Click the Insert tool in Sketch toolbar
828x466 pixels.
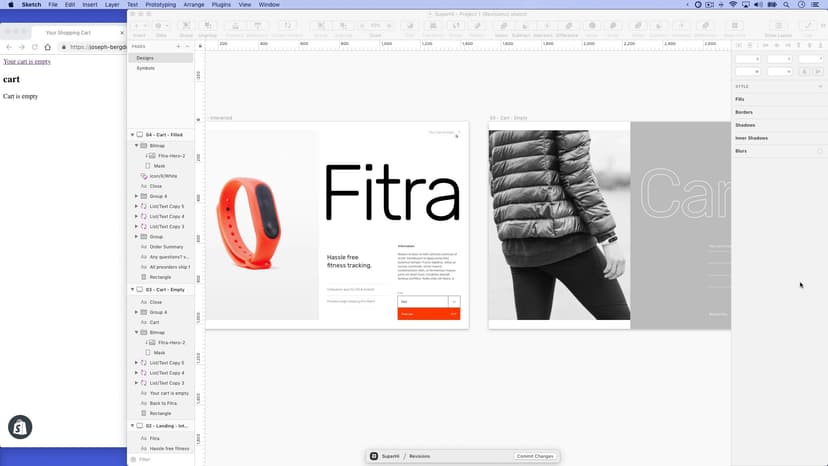click(x=139, y=27)
